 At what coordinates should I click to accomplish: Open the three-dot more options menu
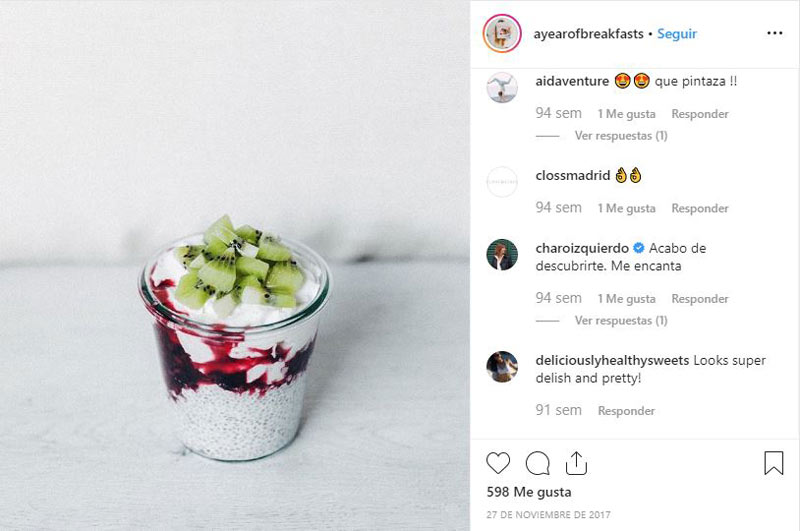coord(774,33)
